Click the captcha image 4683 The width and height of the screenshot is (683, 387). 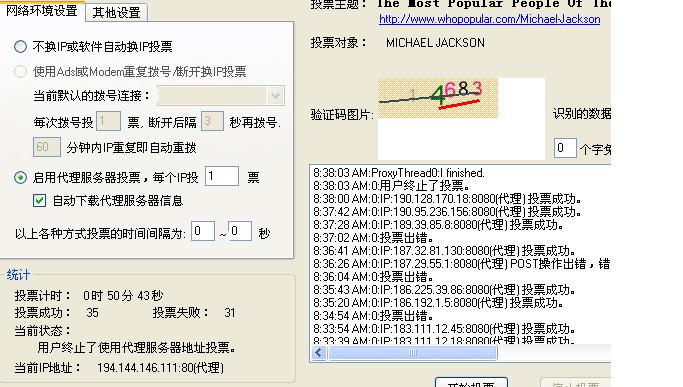coord(438,98)
